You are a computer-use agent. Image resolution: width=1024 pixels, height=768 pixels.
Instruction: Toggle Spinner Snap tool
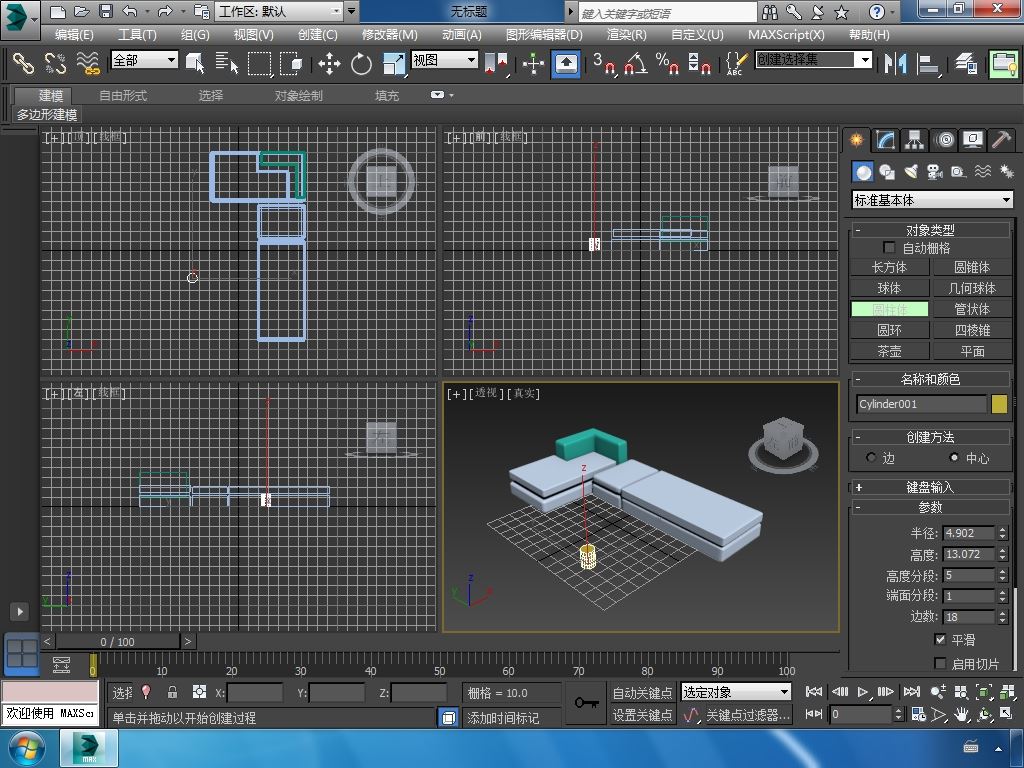[x=699, y=63]
